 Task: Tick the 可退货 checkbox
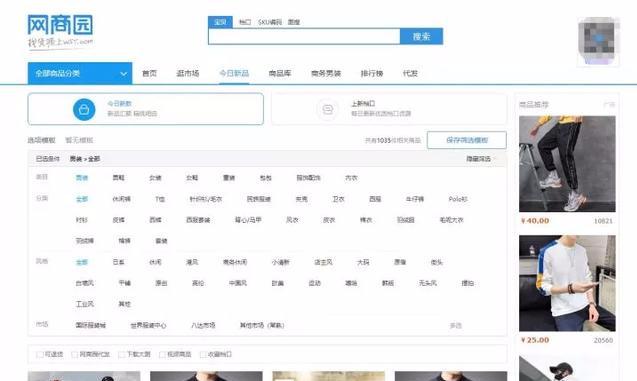40,355
